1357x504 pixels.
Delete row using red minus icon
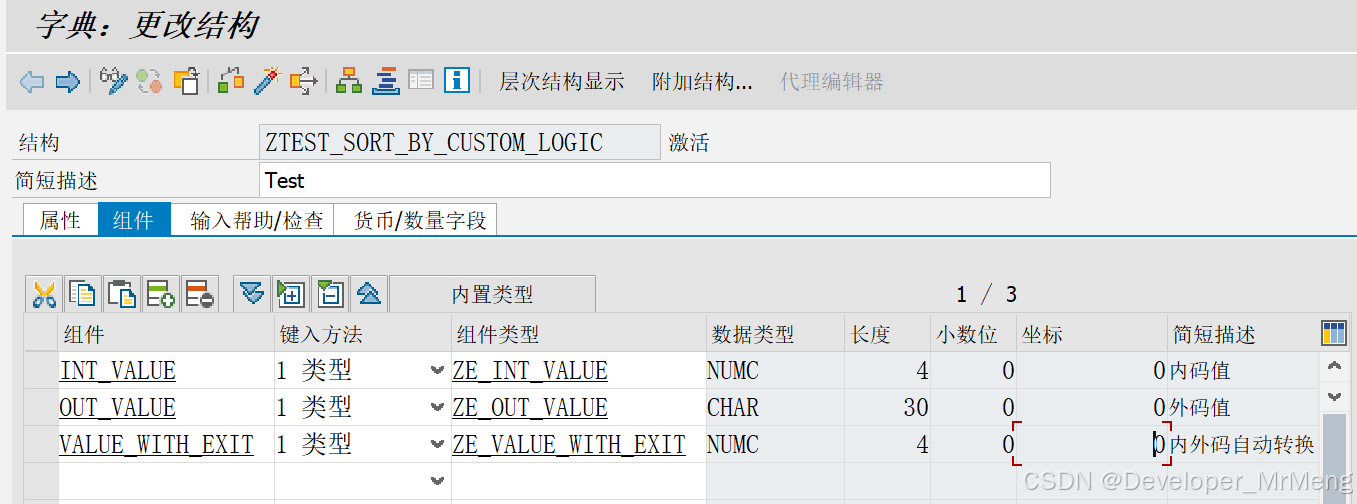click(199, 294)
